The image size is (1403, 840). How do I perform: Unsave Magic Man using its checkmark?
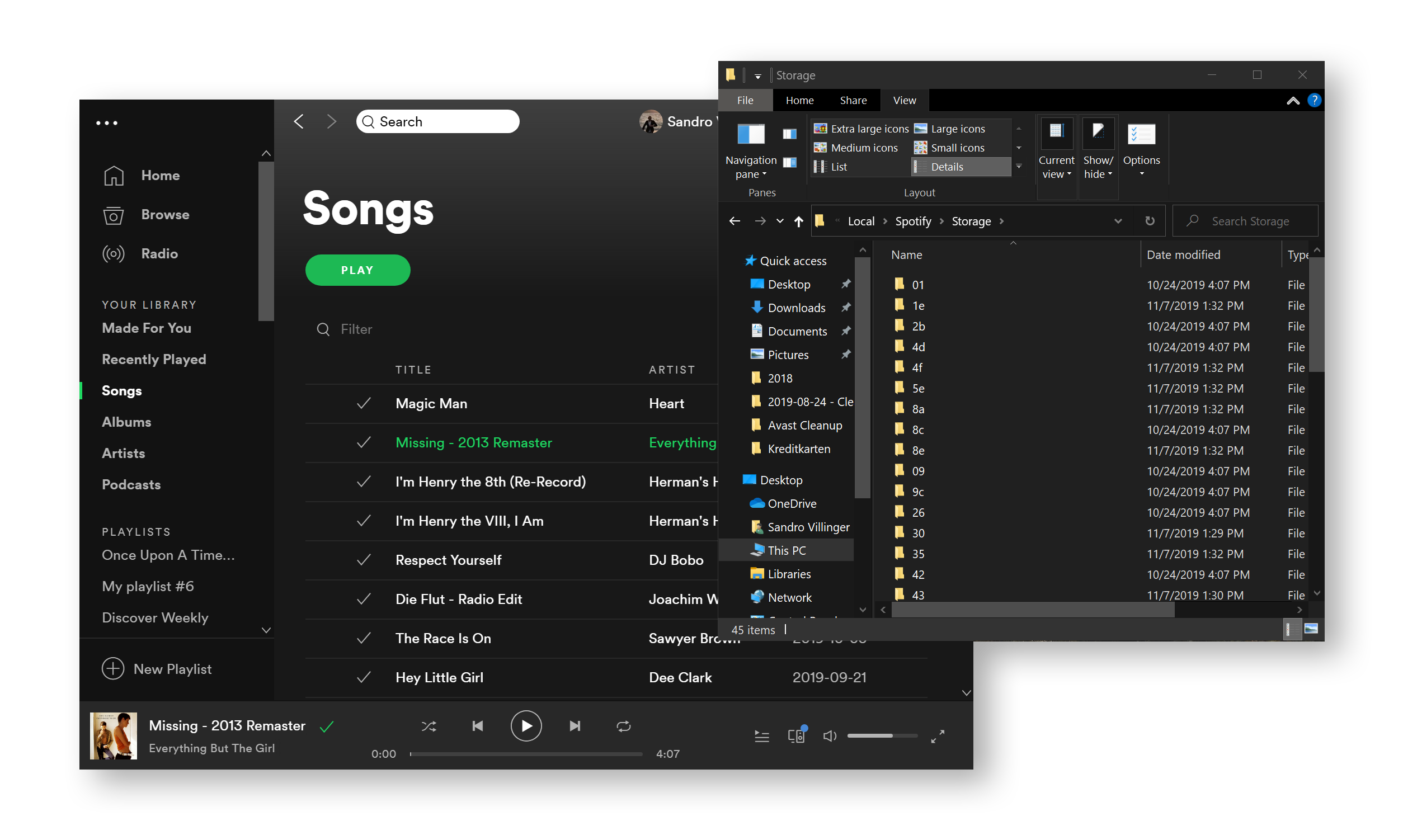[x=364, y=404]
